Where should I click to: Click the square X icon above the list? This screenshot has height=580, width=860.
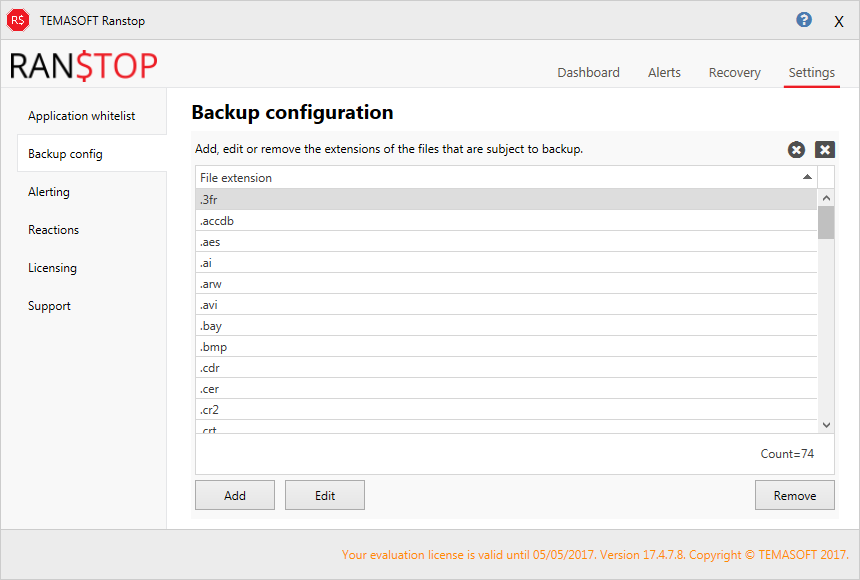click(824, 149)
